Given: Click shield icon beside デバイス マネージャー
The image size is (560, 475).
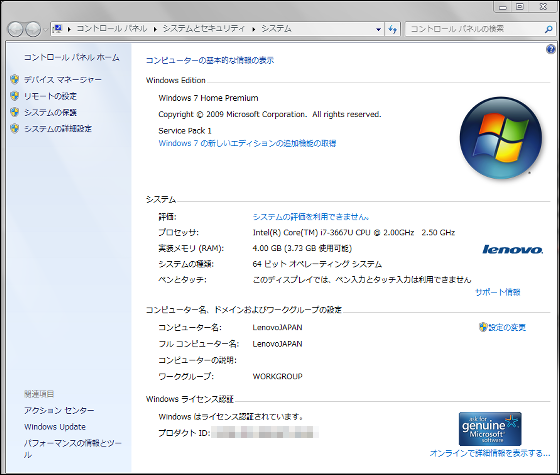Looking at the screenshot, I should (15, 79).
